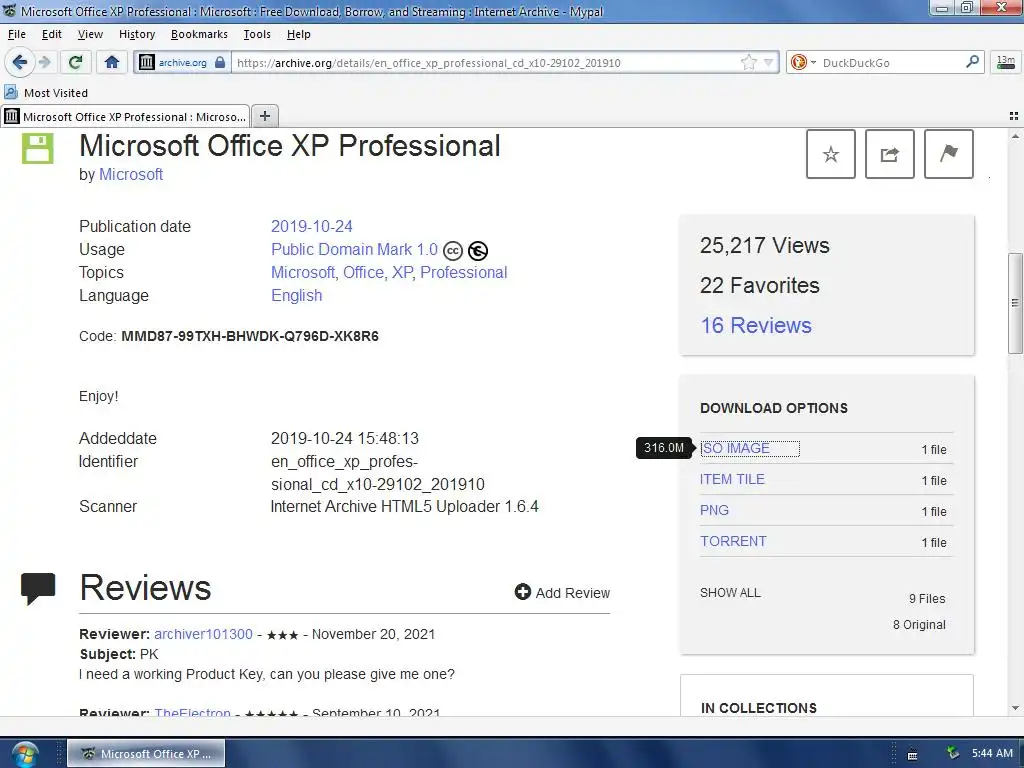Download the ITEM TILE file
This screenshot has width=1024, height=768.
click(x=732, y=479)
